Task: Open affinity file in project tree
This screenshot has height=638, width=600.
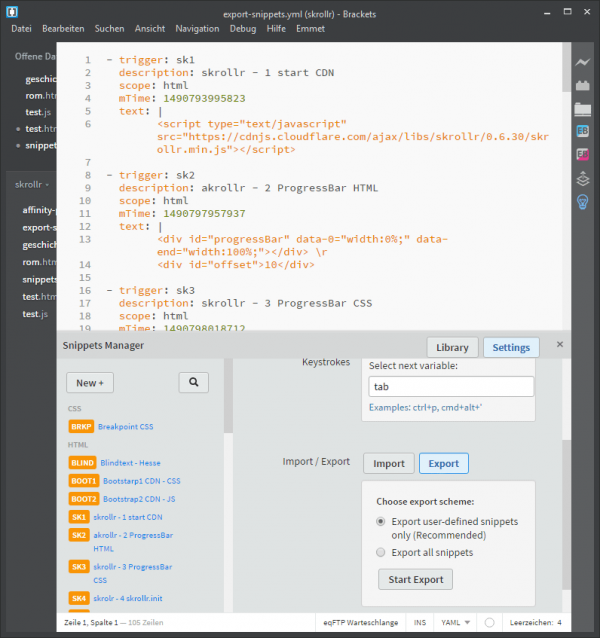Action: point(39,210)
